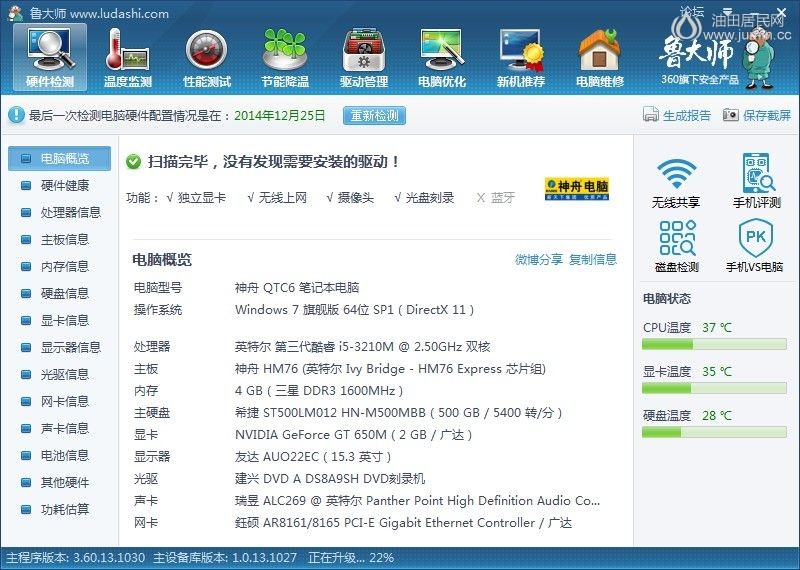Click the 神舟 HM76 motherboard text

390,369
